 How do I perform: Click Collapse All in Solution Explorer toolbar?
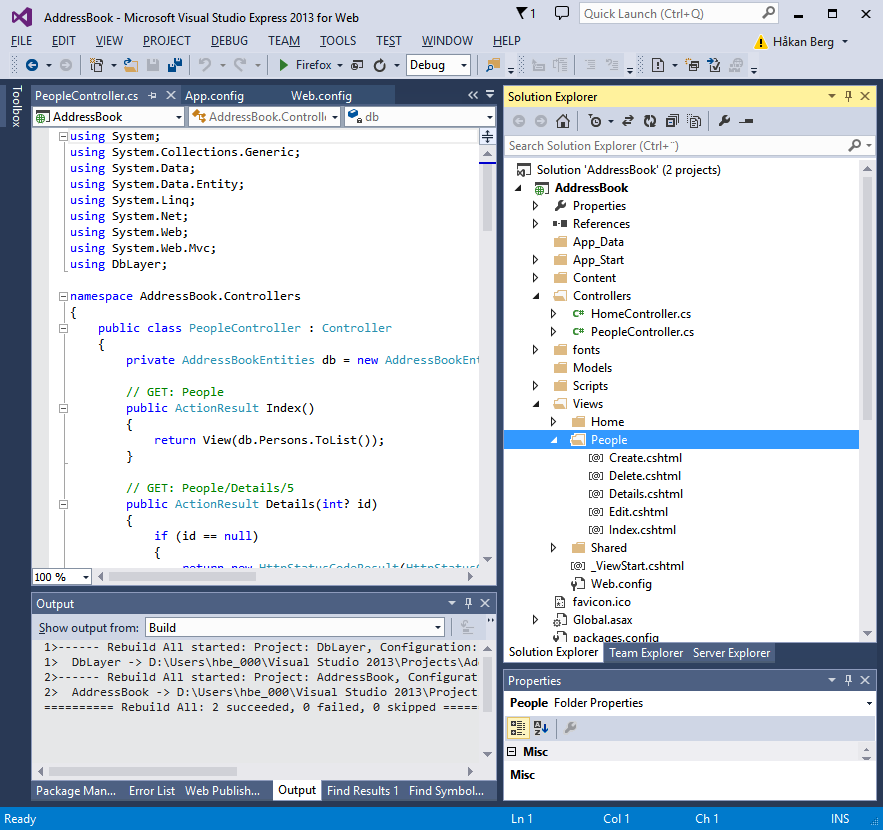(x=671, y=121)
